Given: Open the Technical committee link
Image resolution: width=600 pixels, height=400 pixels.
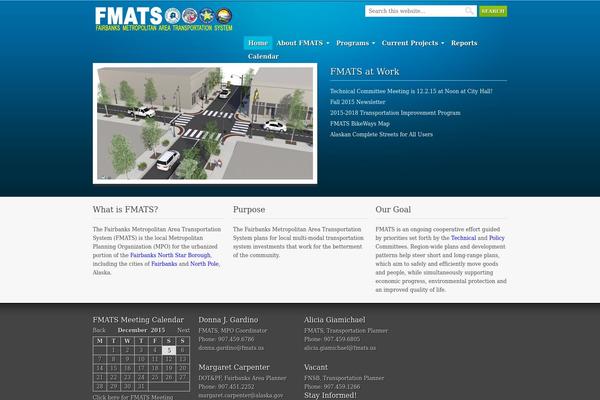Looking at the screenshot, I should point(463,238).
